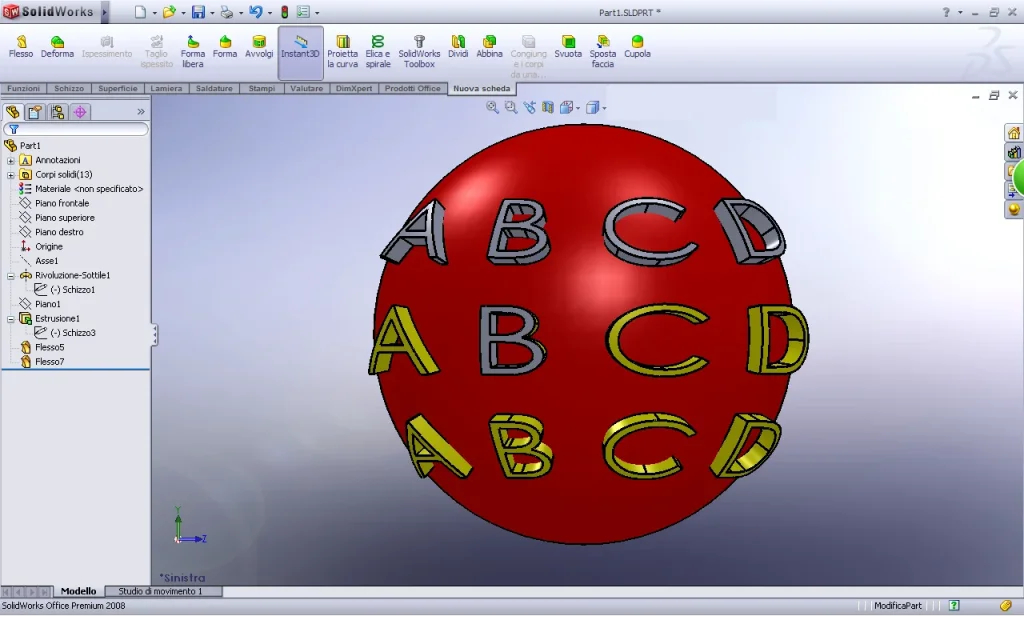Open the DimXpert tab

pos(353,88)
